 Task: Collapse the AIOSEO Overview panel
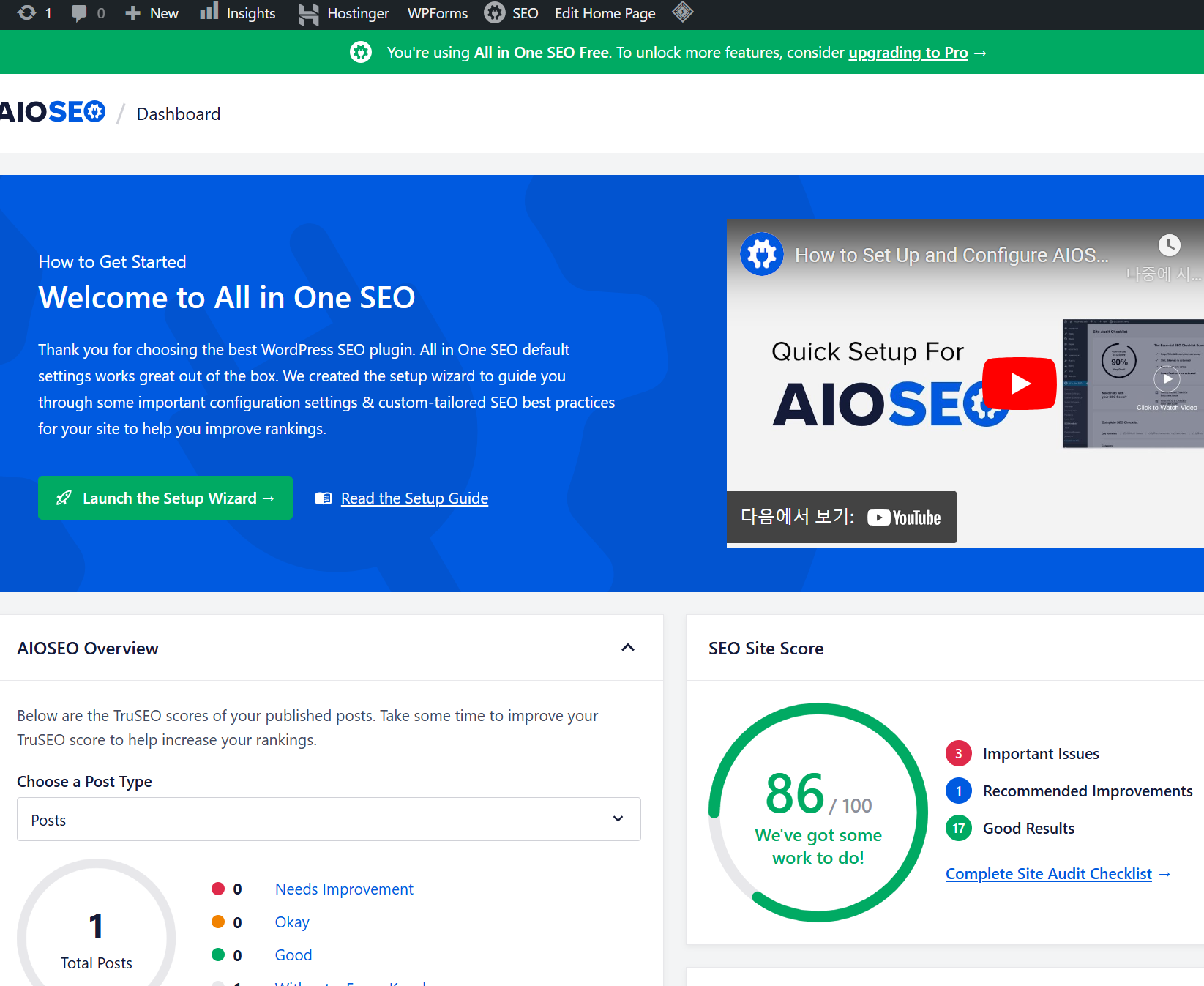point(628,648)
